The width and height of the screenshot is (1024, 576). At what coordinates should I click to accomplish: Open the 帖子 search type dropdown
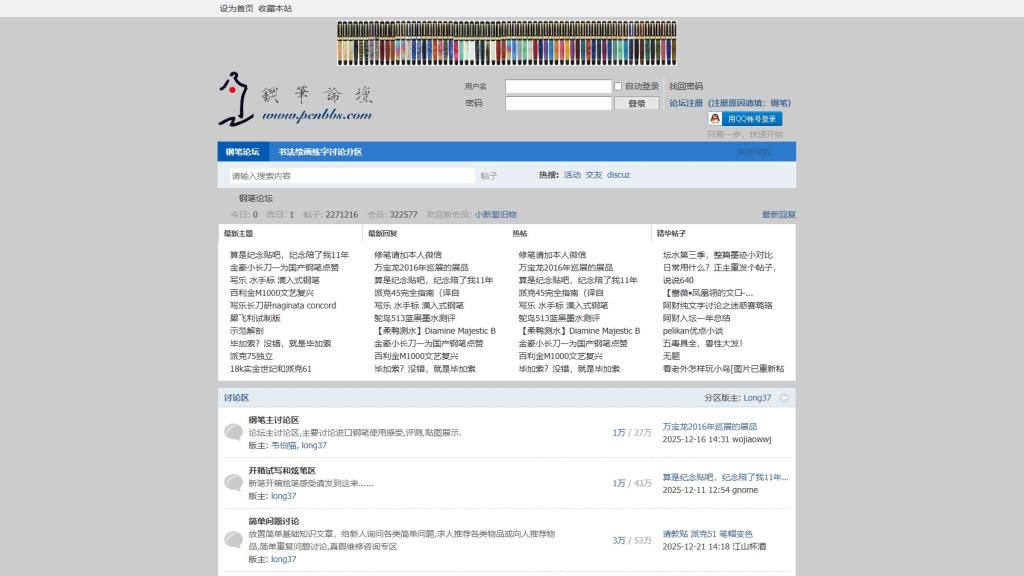pos(489,176)
